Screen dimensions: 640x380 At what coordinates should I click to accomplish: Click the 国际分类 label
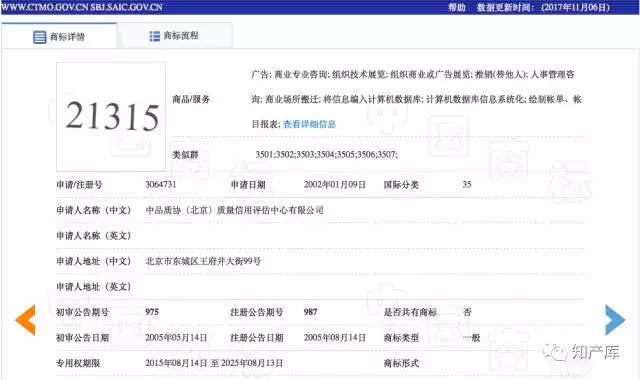click(401, 184)
